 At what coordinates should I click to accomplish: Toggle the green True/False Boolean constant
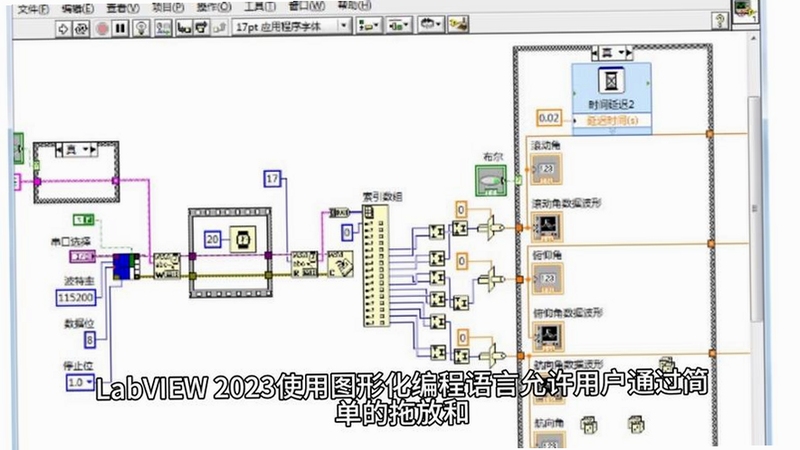coord(84,220)
